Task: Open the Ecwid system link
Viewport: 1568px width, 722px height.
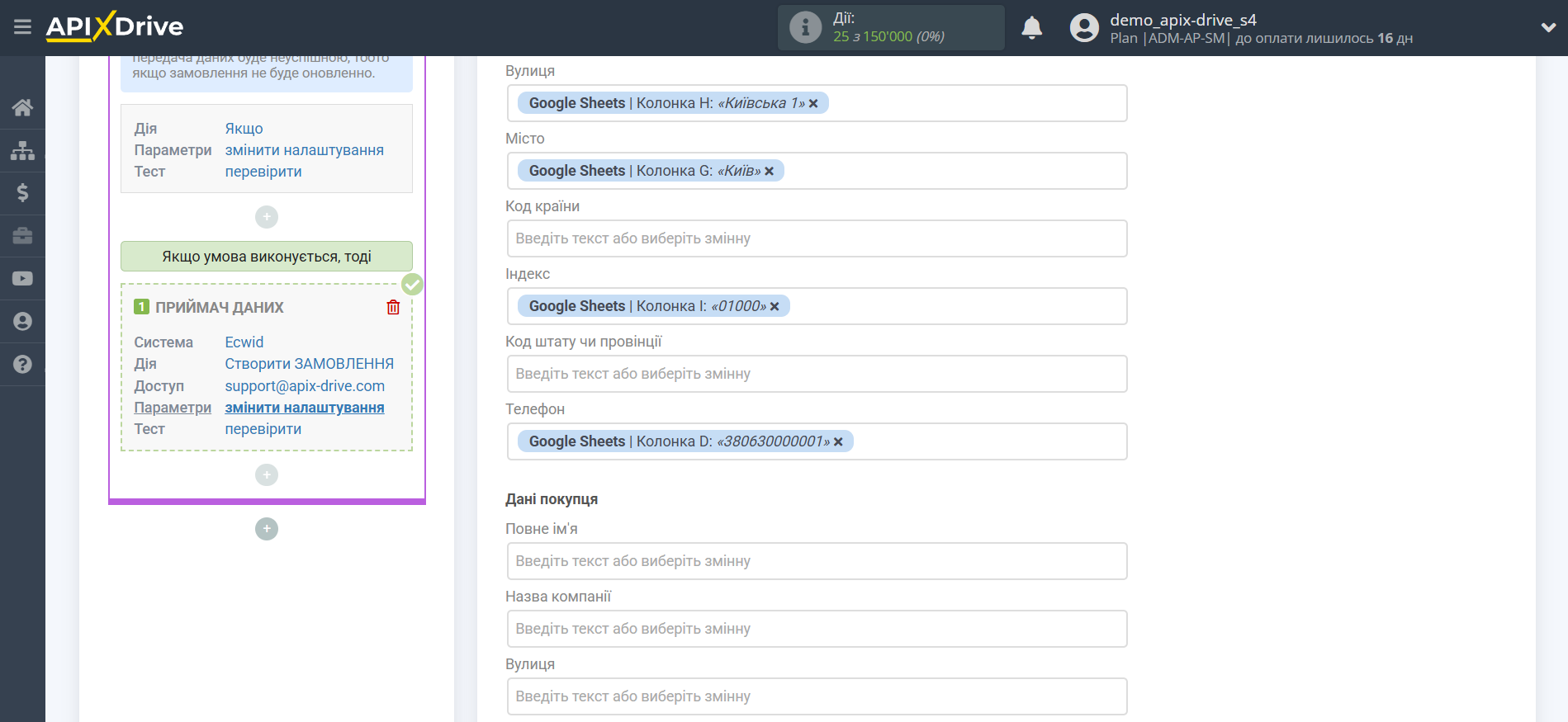Action: tap(244, 342)
